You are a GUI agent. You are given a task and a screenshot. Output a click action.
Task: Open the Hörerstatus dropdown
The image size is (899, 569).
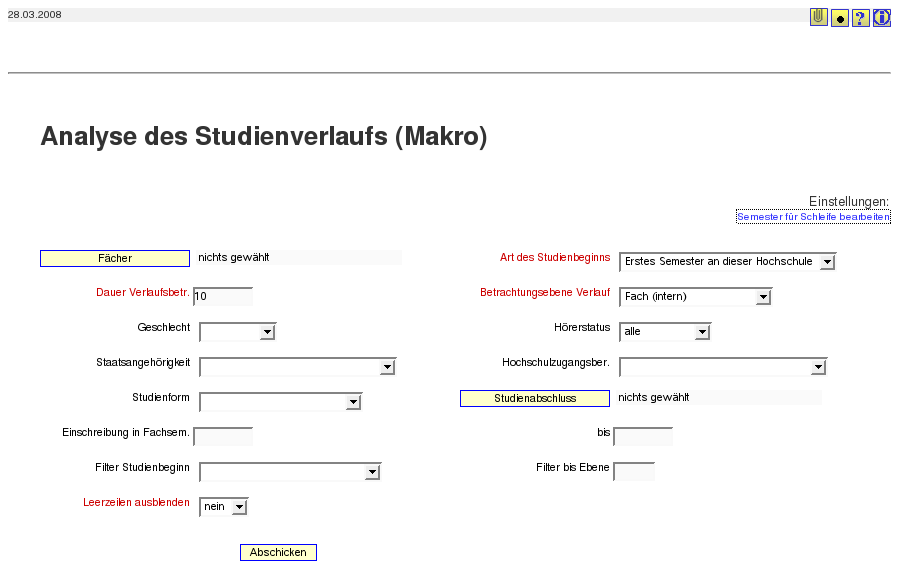pos(665,332)
